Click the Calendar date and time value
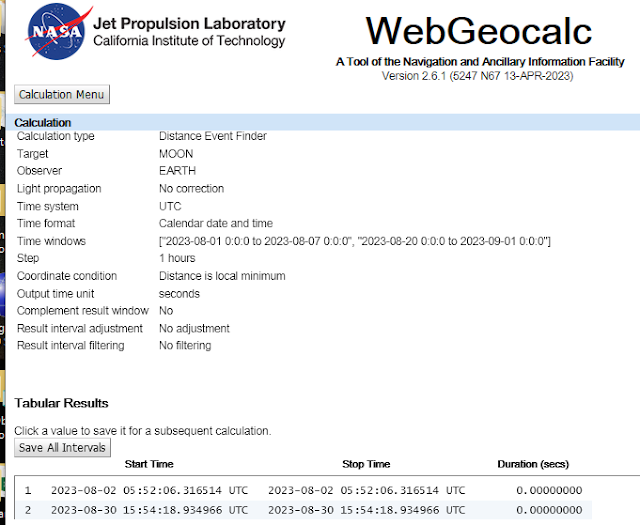 [x=216, y=223]
